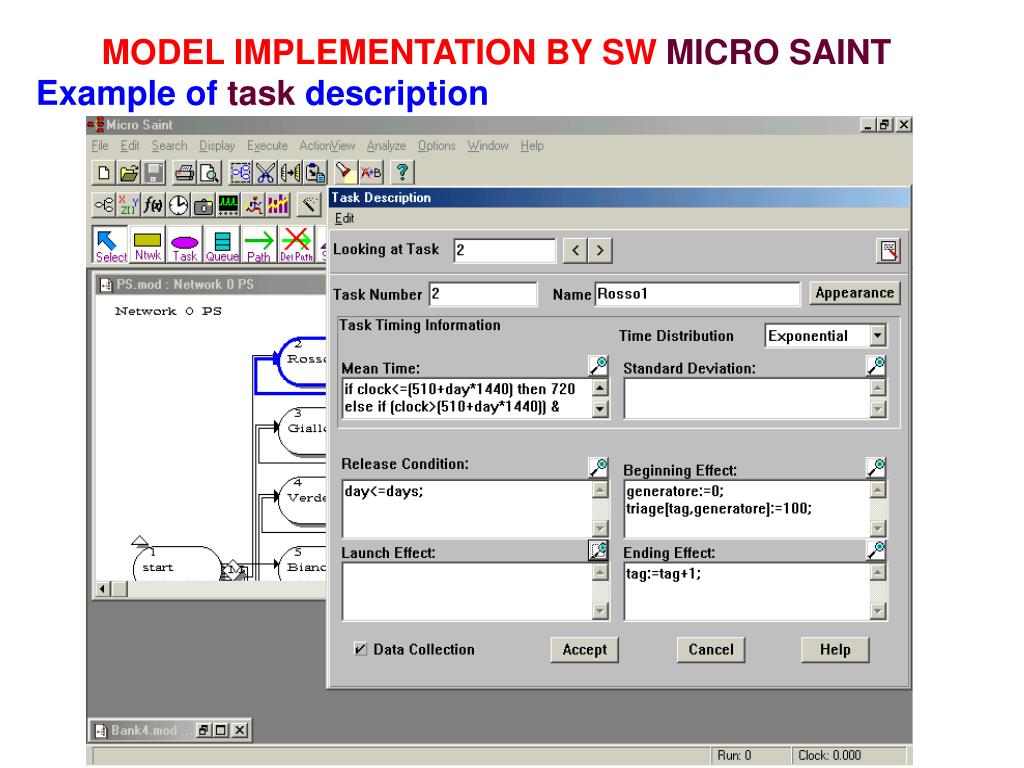Viewport: 1024px width, 768px height.
Task: Open the network diagram icon in second toolbar
Action: (104, 205)
